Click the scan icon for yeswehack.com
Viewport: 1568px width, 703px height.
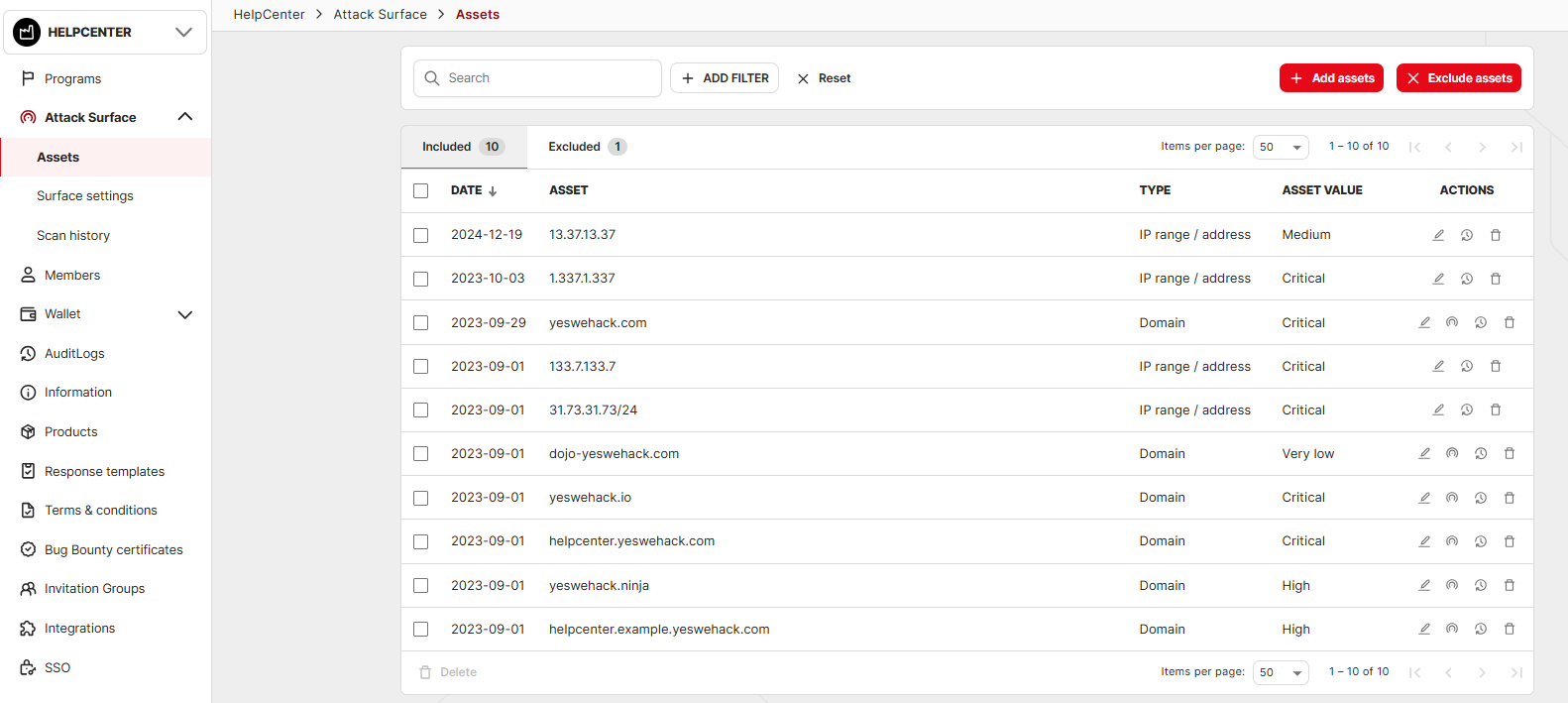pyautogui.click(x=1452, y=322)
